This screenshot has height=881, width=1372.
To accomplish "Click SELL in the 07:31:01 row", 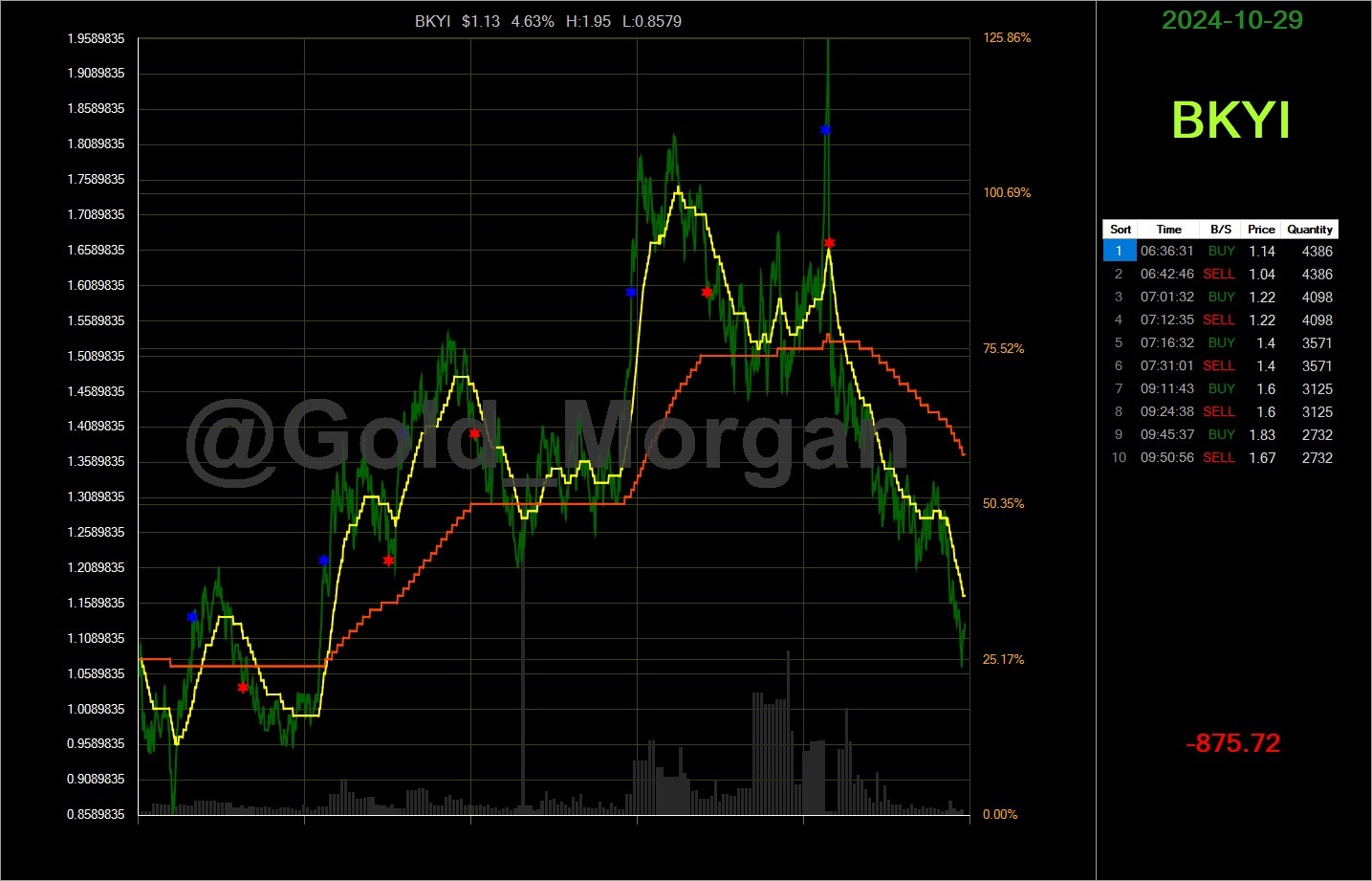I will click(1219, 365).
